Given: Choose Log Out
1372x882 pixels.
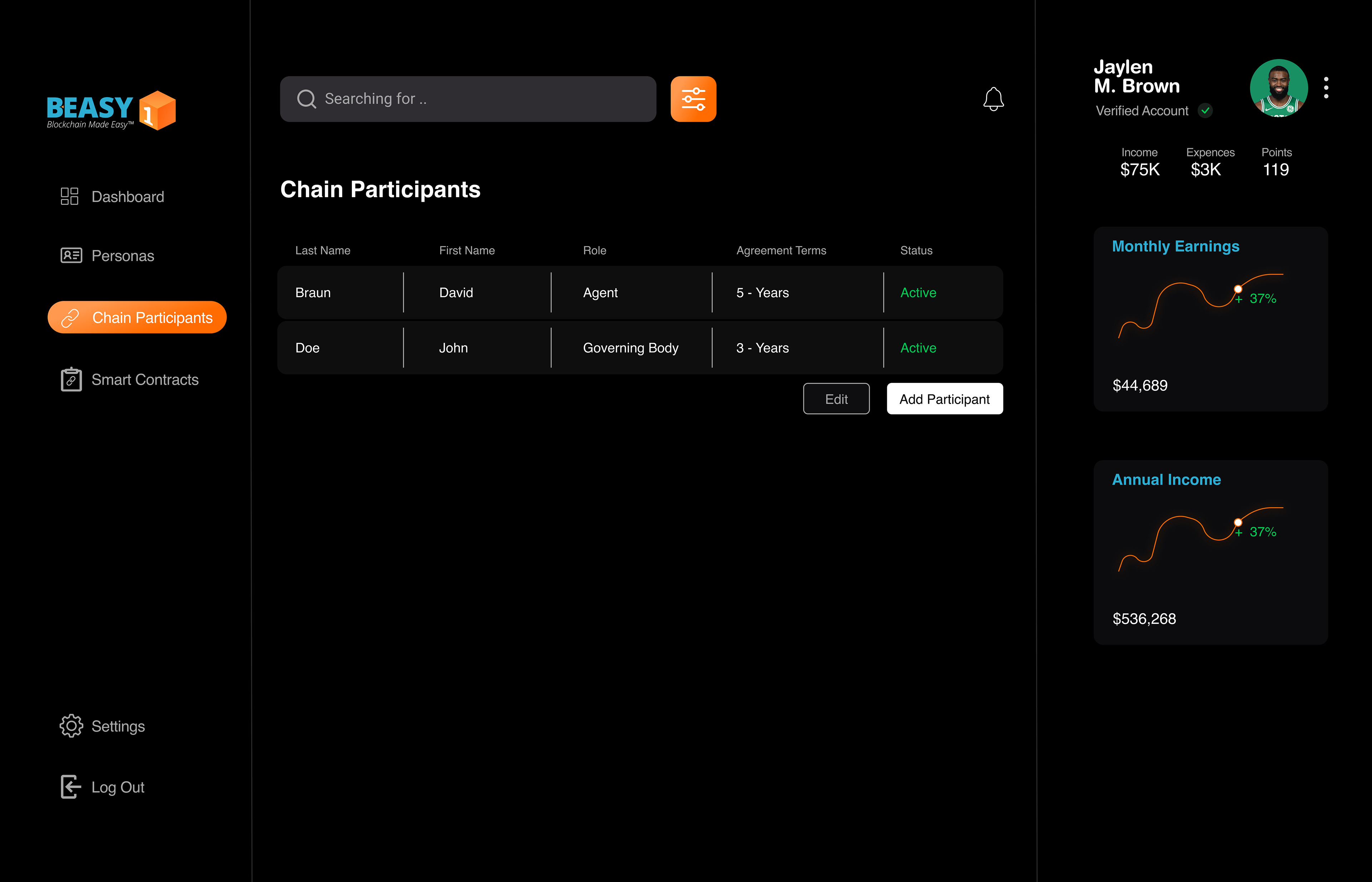Looking at the screenshot, I should 102,787.
